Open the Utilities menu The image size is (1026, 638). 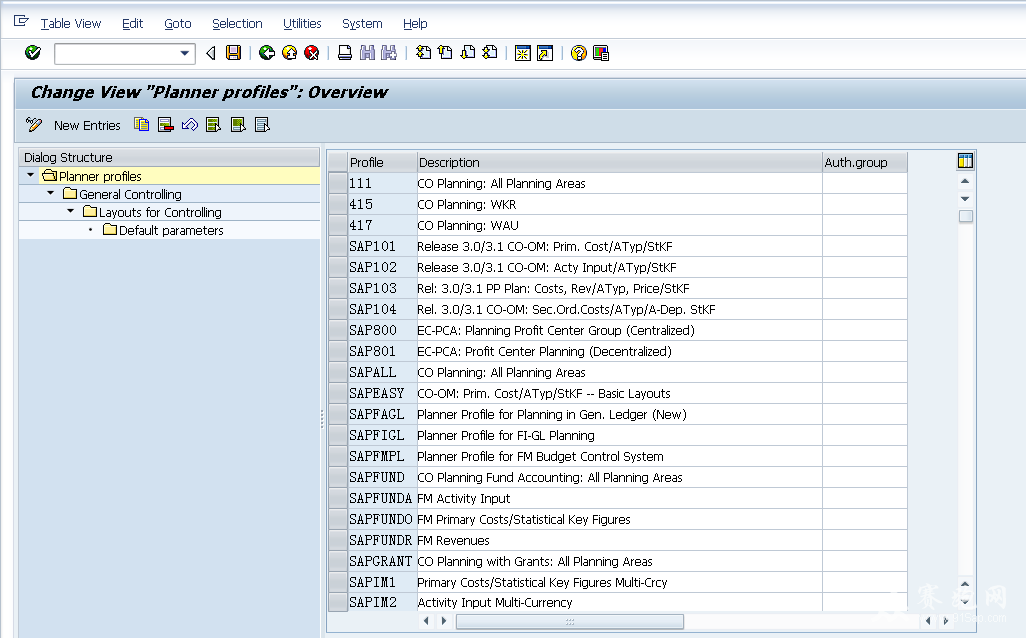tap(302, 24)
